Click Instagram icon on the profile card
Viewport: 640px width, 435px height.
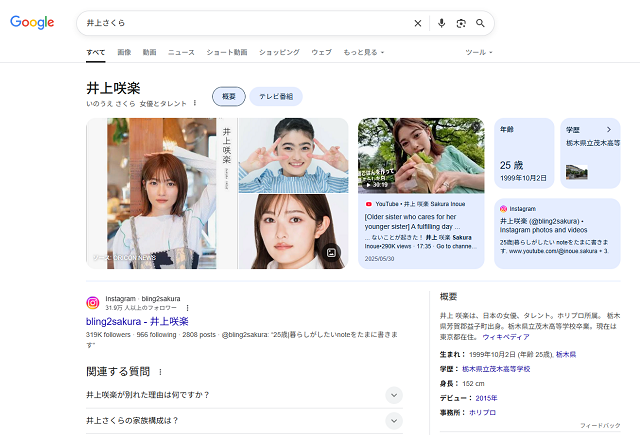pos(503,209)
